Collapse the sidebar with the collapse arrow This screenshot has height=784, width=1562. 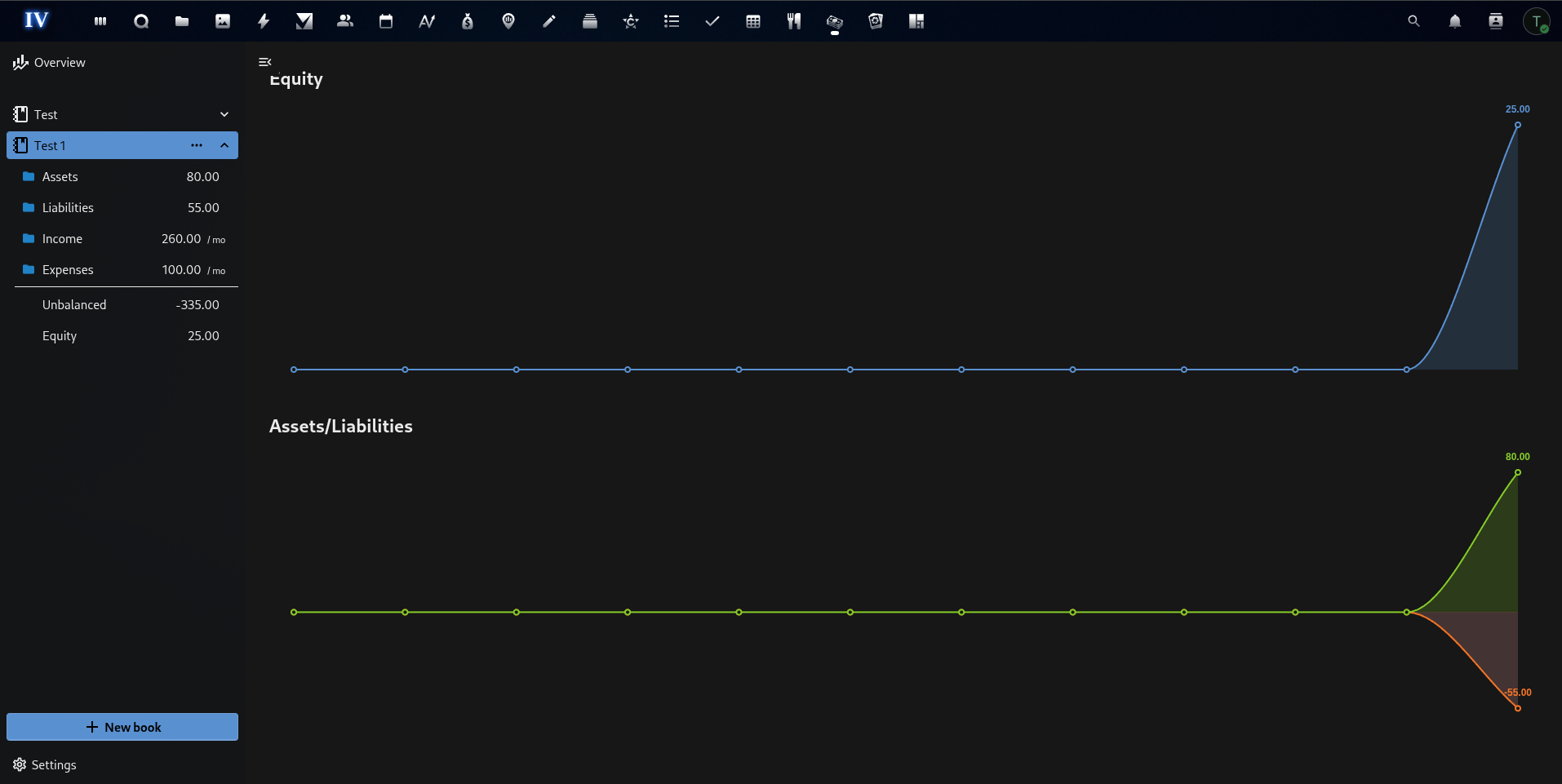pos(264,61)
